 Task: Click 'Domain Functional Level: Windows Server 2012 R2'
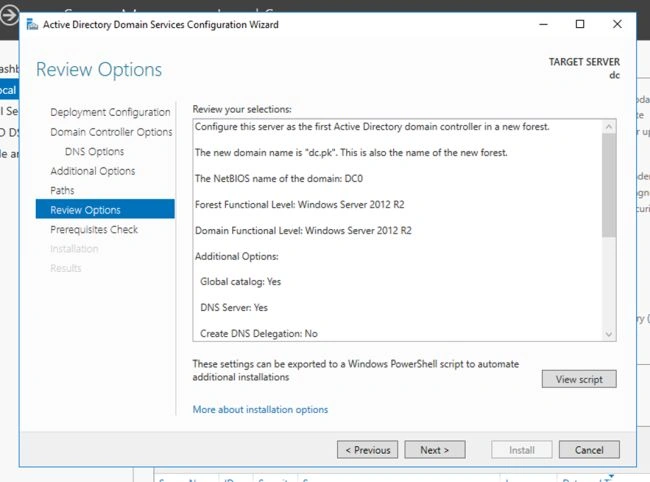click(x=303, y=230)
